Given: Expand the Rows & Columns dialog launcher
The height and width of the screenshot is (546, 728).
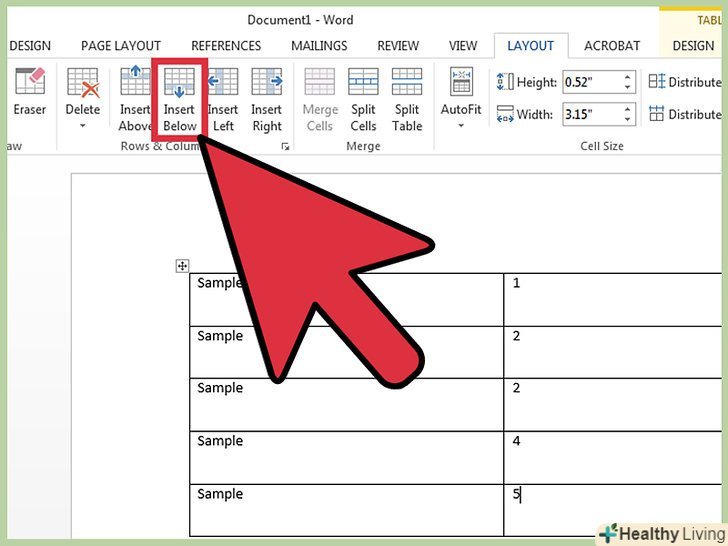Looking at the screenshot, I should [x=285, y=147].
